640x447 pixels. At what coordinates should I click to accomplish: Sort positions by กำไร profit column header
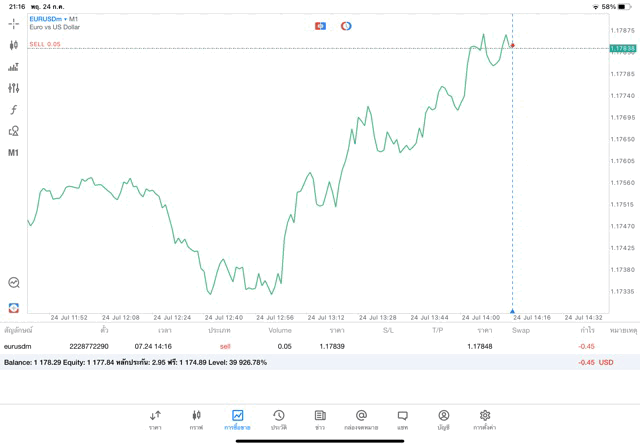587,329
